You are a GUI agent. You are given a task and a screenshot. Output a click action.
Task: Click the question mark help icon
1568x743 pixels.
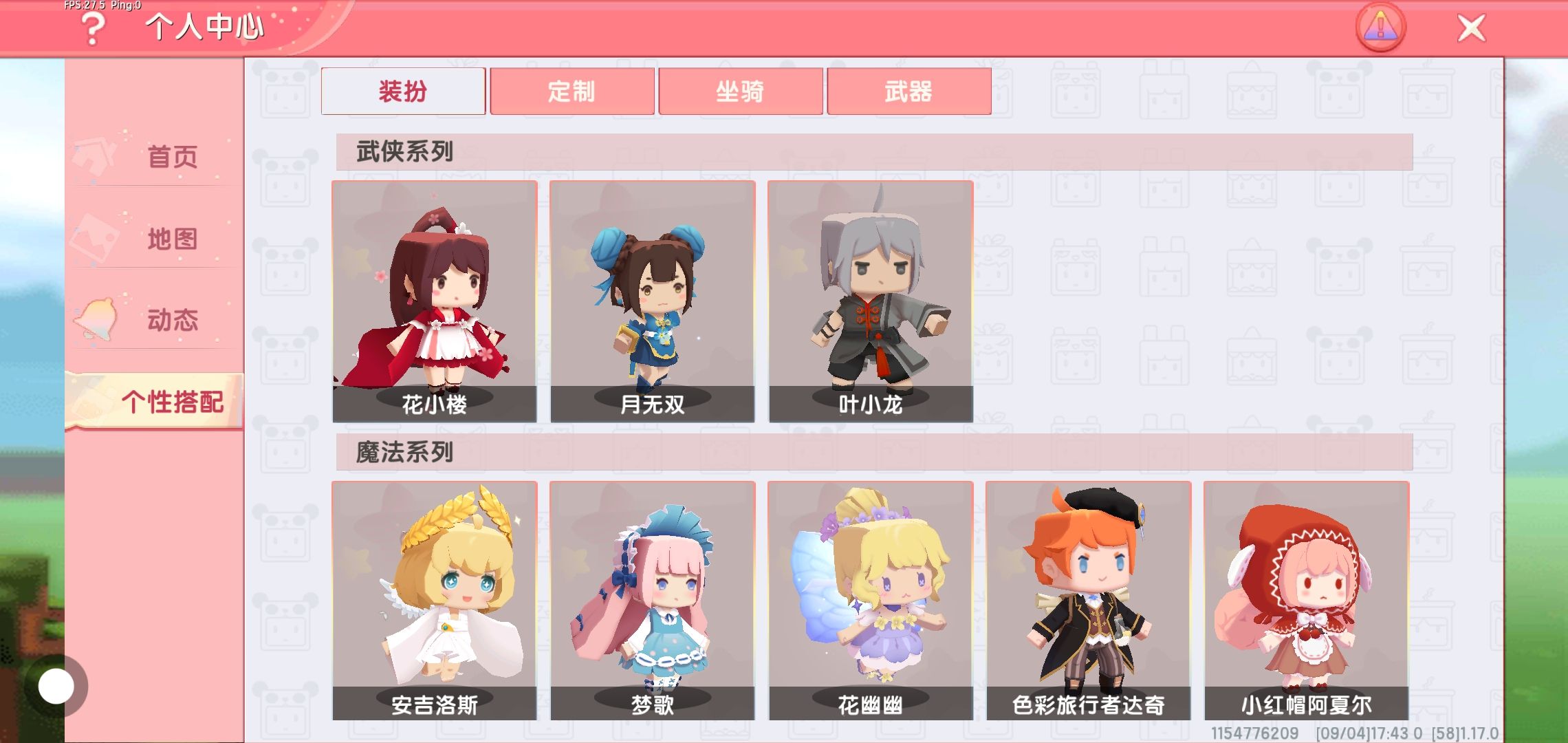pyautogui.click(x=93, y=29)
